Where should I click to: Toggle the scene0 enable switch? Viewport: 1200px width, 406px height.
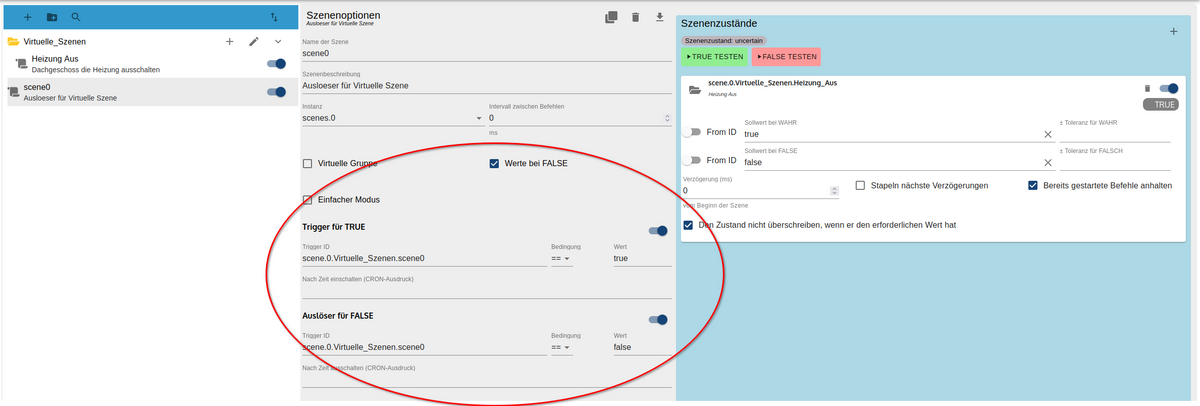point(276,92)
